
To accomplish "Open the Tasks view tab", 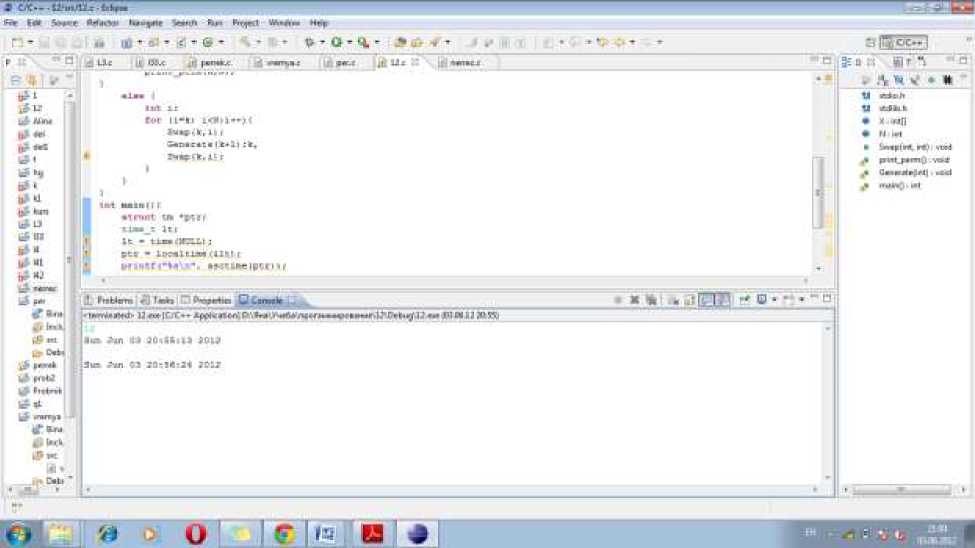I will pyautogui.click(x=158, y=300).
